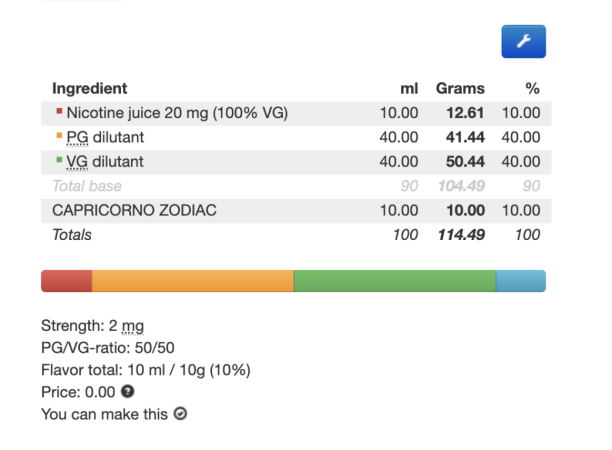Click the red Nicotine juice marker
612x450 pixels.
(x=59, y=111)
